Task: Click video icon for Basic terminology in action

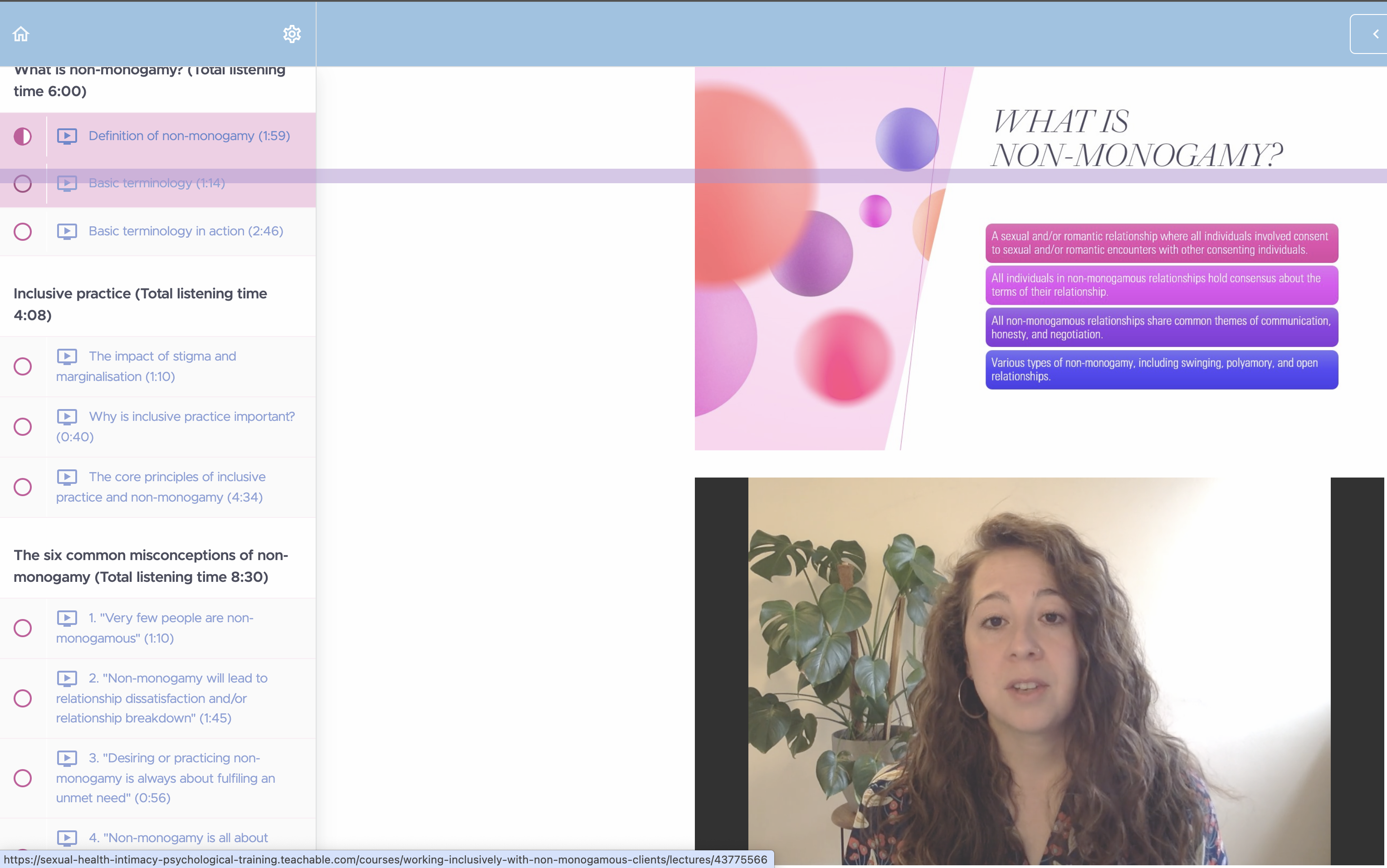Action: [67, 231]
